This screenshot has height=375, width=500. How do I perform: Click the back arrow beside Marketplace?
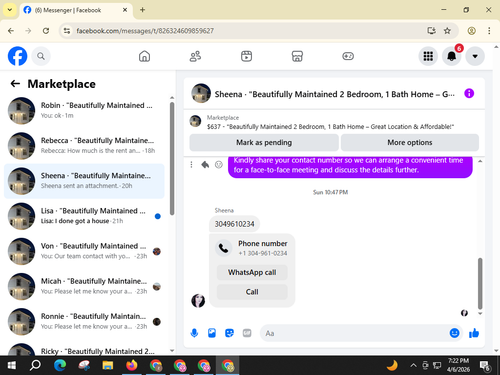15,83
